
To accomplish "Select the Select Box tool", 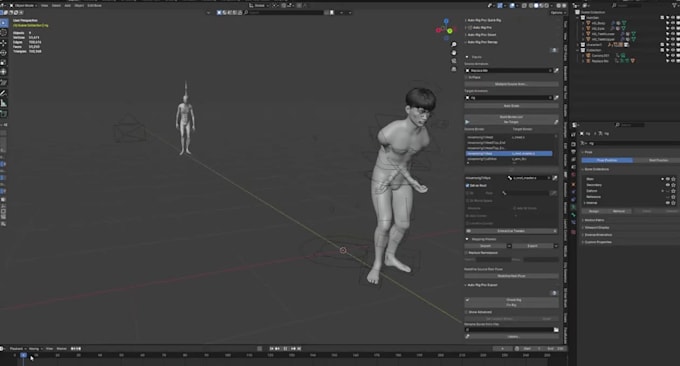I will [x=4, y=23].
